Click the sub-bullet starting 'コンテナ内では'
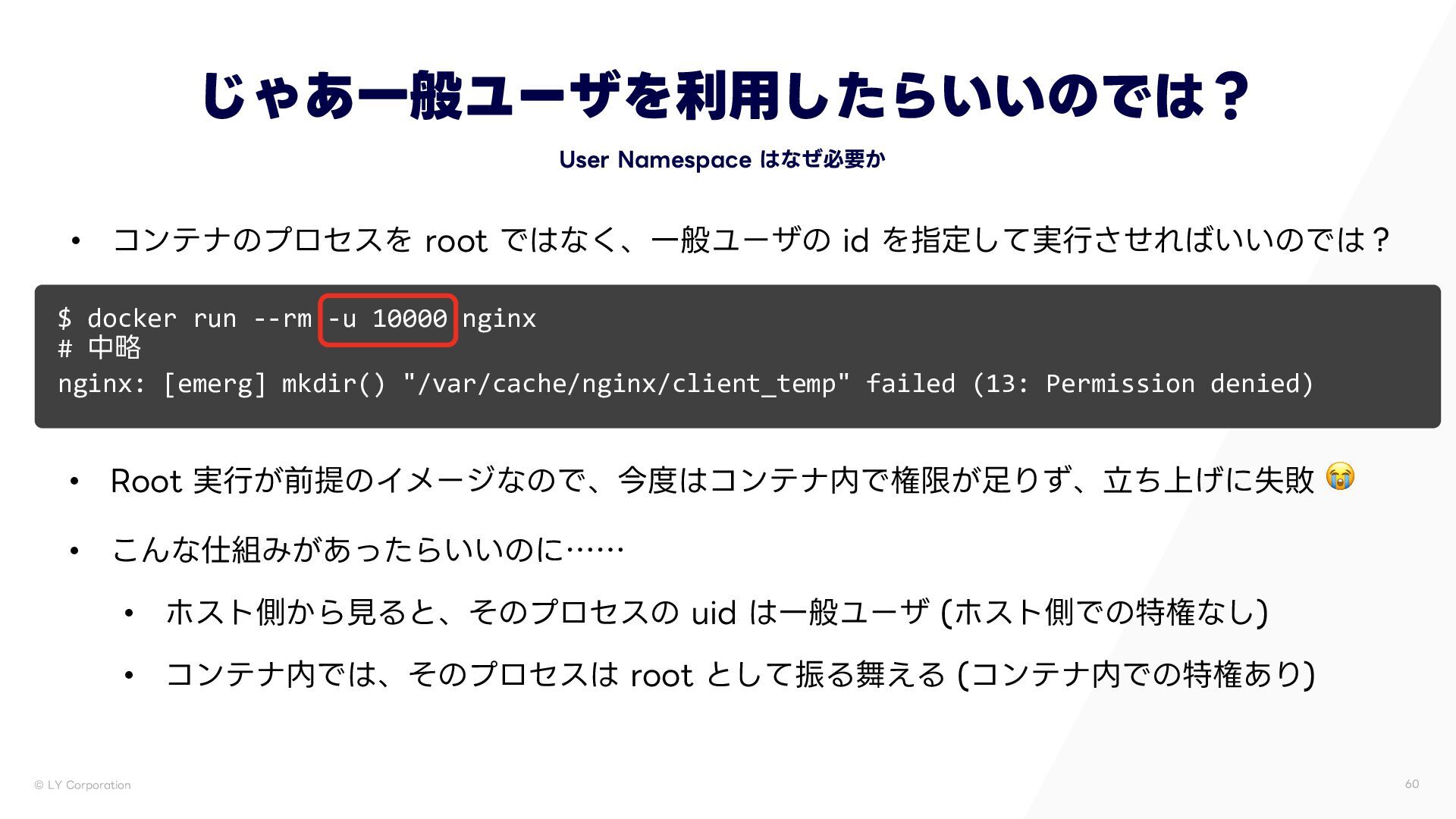 point(739,674)
